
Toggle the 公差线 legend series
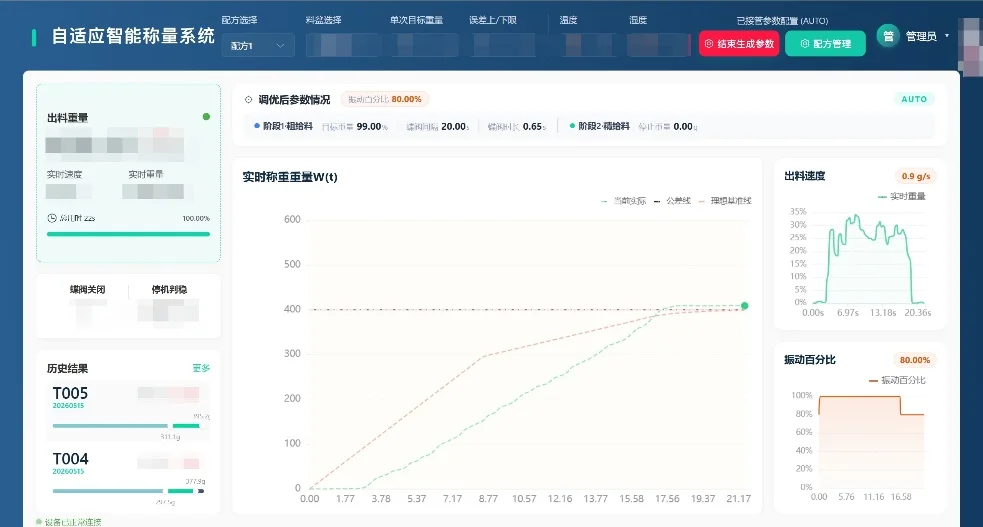(671, 201)
